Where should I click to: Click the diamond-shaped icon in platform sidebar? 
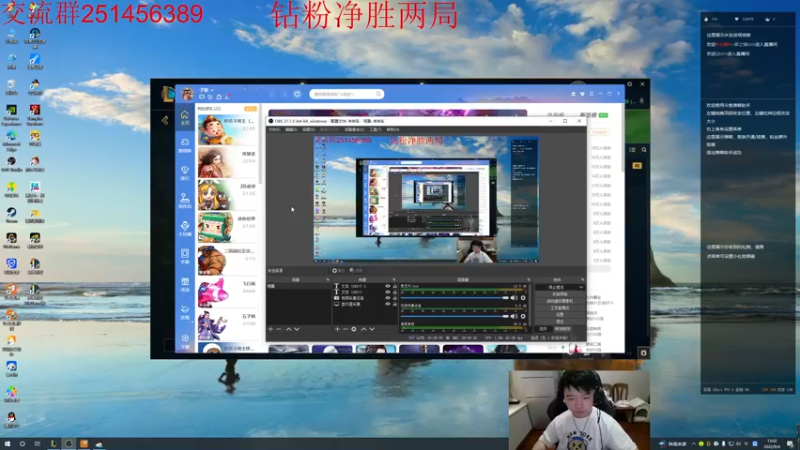[x=185, y=228]
